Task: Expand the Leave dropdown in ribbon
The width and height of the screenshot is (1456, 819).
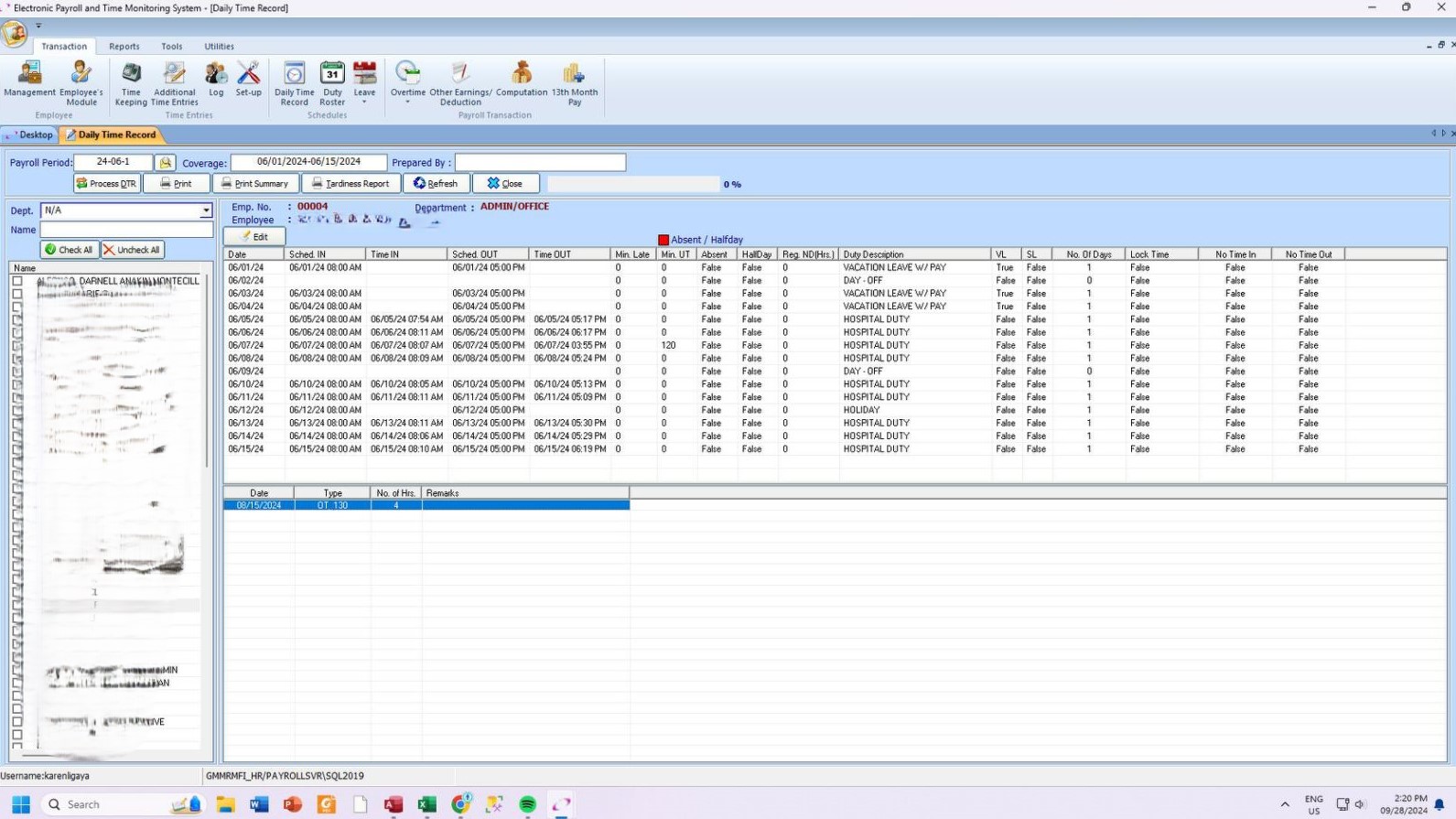Action: point(364,102)
